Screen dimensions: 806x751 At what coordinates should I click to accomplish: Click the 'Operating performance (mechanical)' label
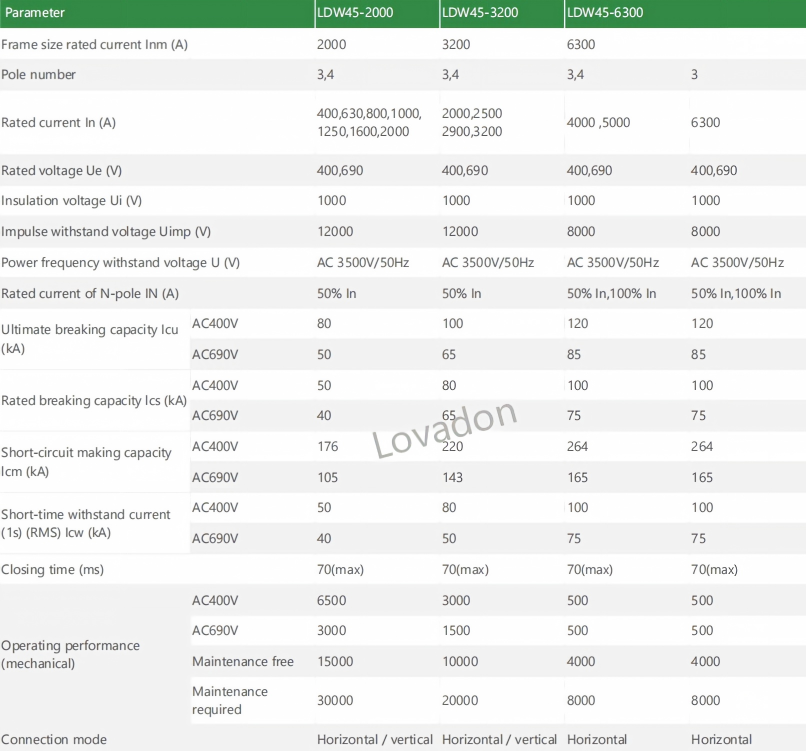70,654
